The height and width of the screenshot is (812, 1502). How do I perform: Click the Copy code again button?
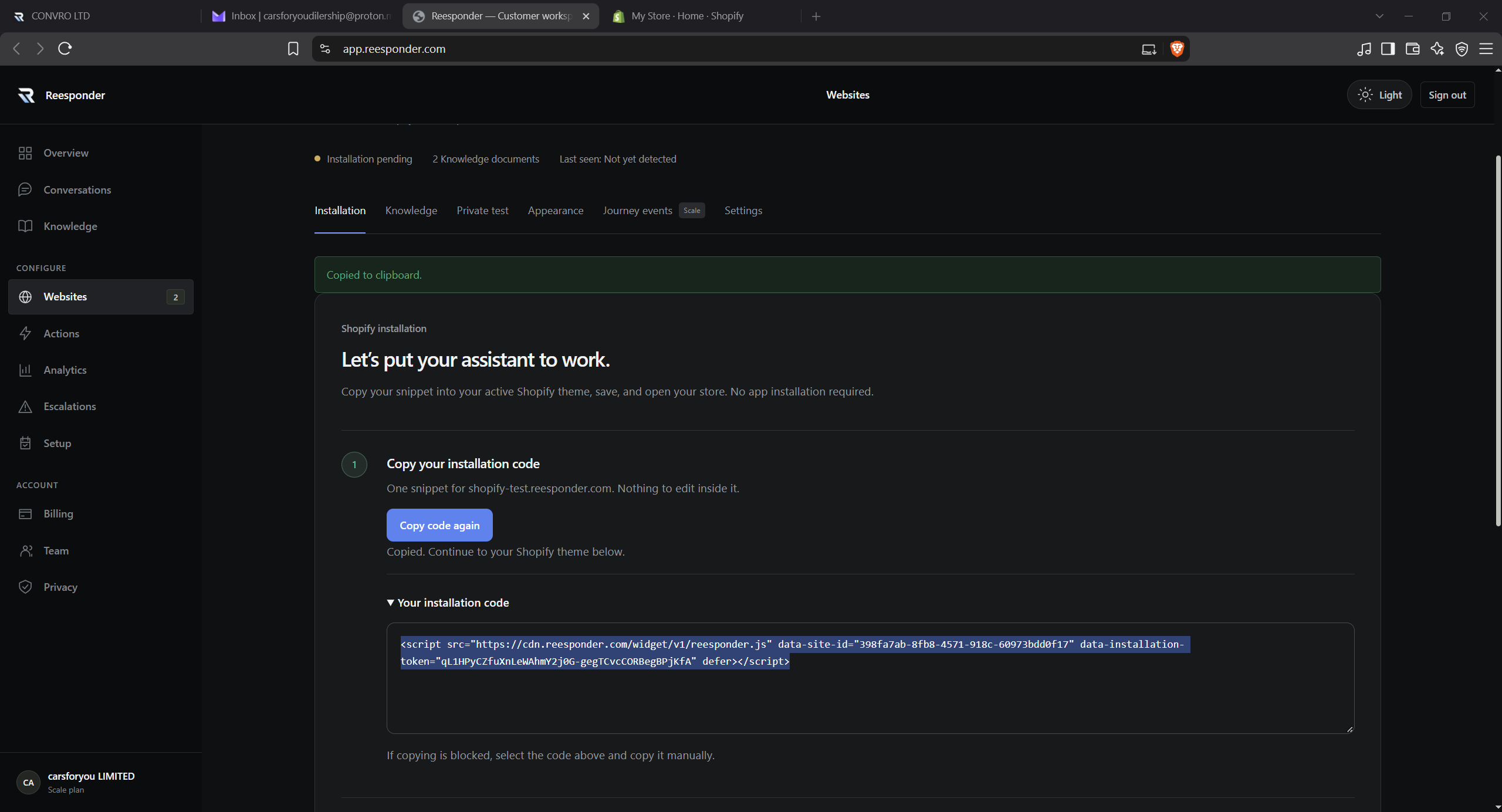click(439, 525)
